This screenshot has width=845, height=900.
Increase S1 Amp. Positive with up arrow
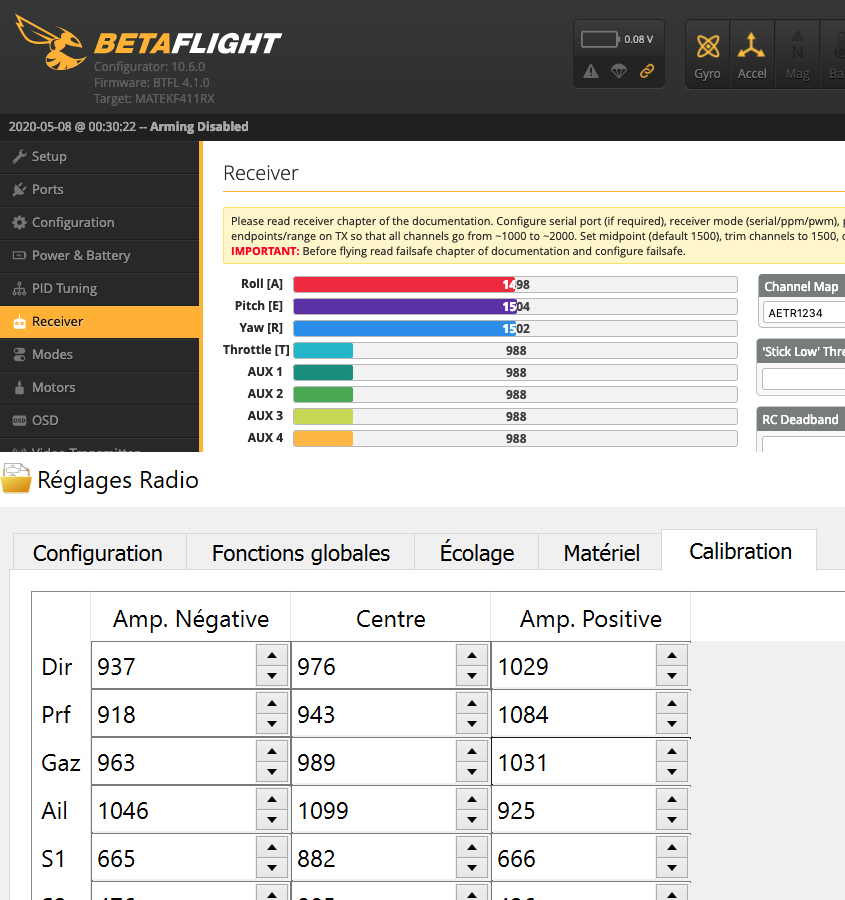click(672, 848)
